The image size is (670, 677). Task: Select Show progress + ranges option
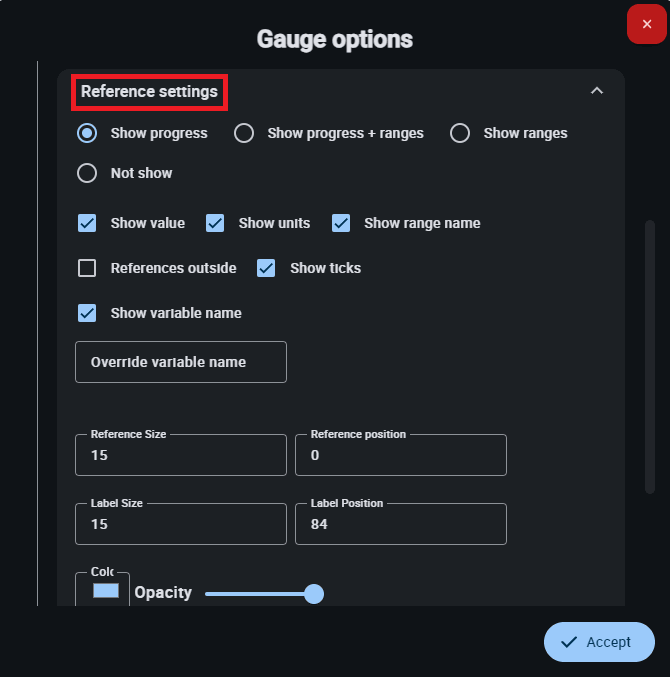pyautogui.click(x=244, y=133)
